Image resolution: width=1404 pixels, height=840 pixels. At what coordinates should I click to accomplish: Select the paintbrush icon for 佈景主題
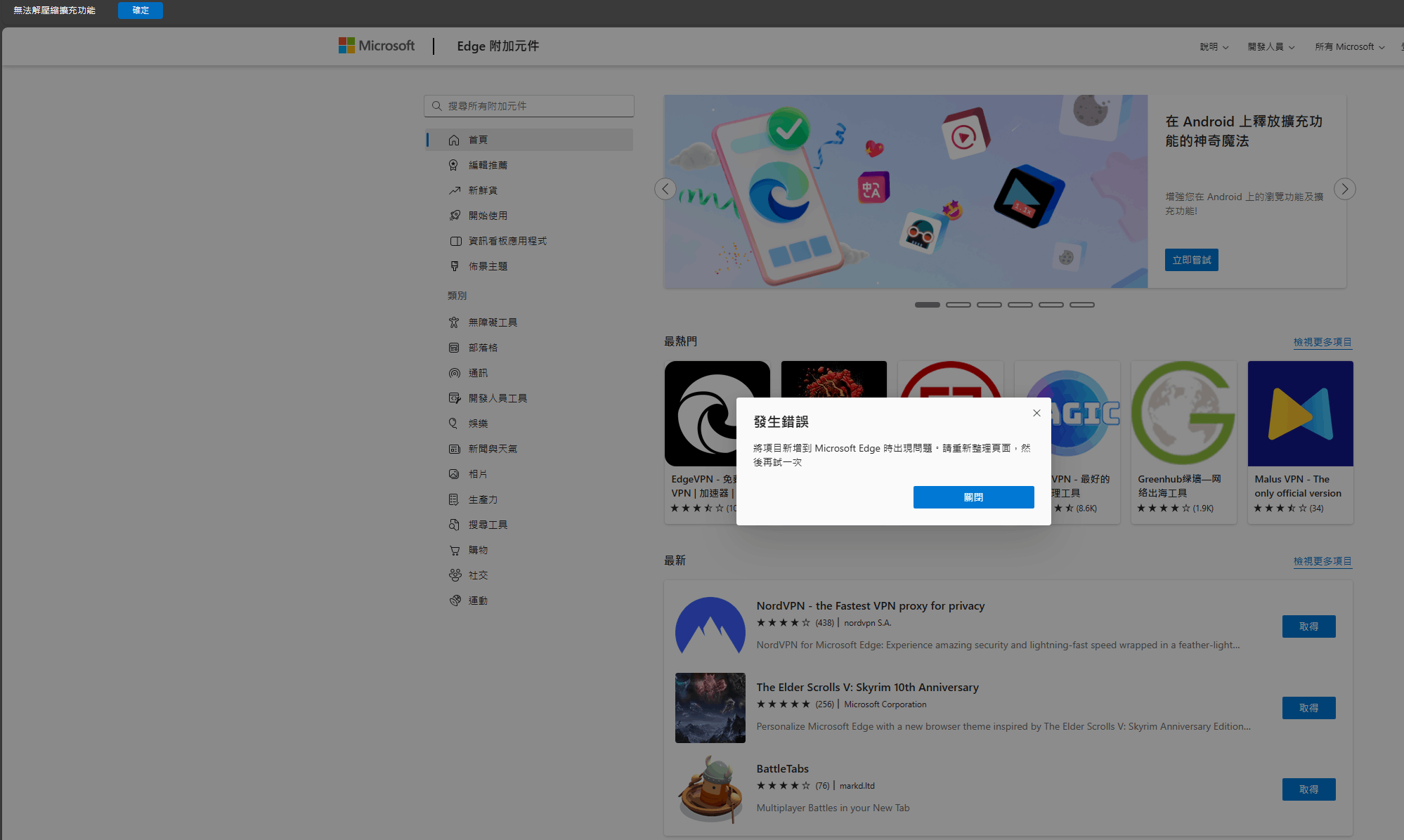(454, 266)
